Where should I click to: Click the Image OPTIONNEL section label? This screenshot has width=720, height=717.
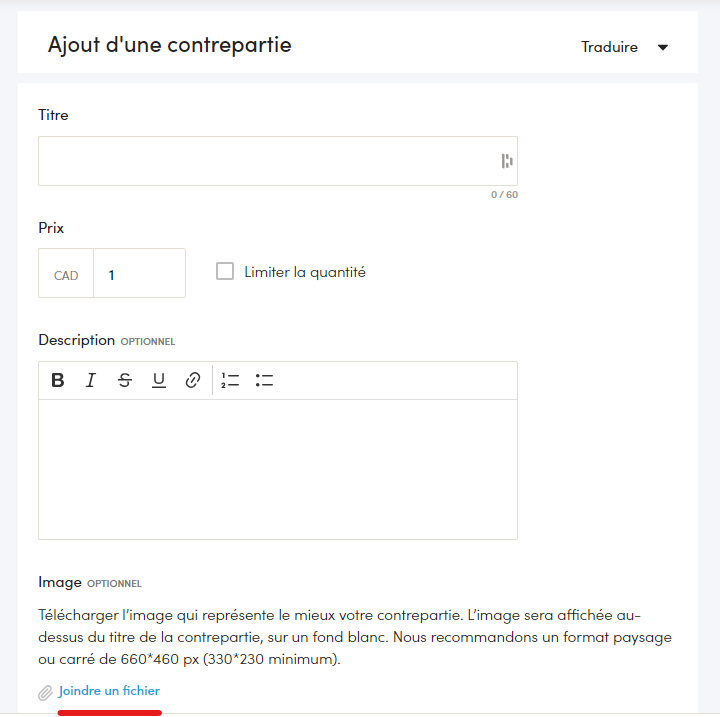click(90, 582)
